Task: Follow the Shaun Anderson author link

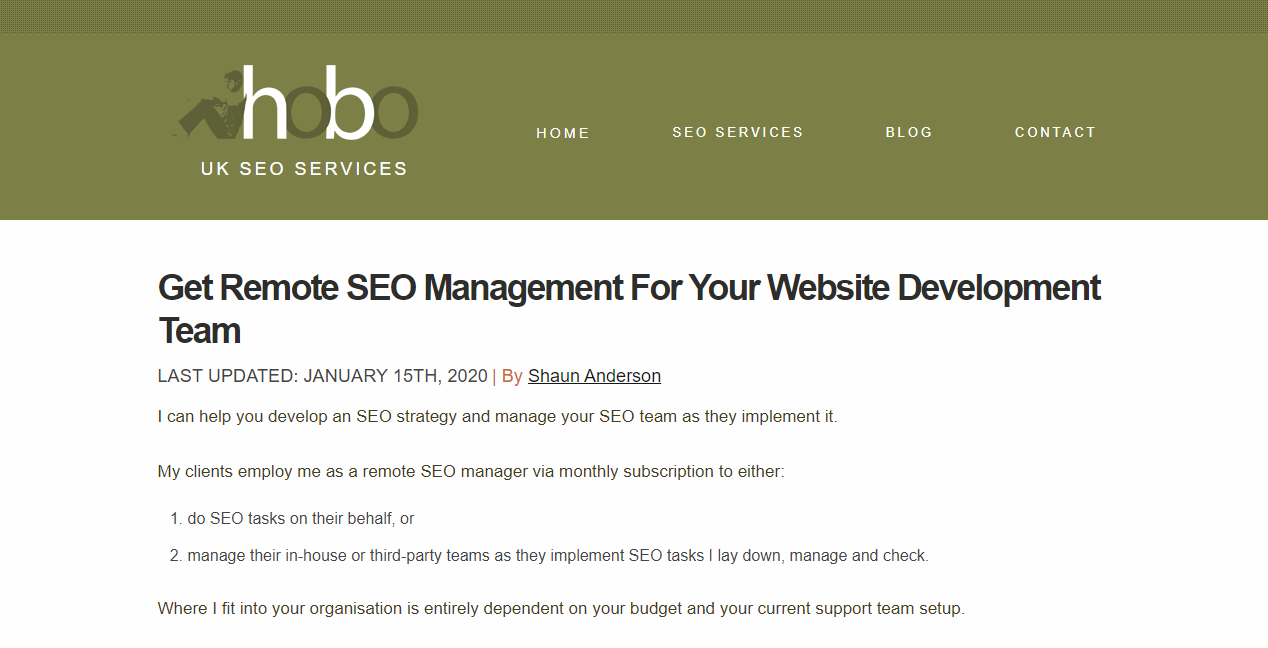Action: [594, 376]
